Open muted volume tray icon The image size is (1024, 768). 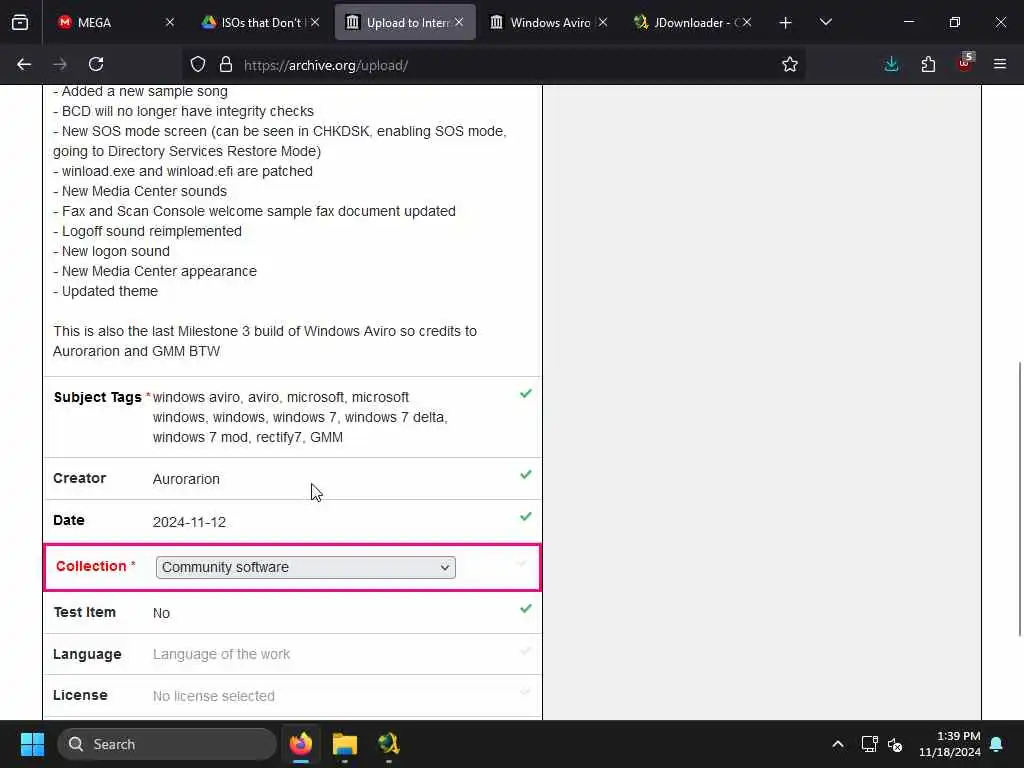pos(895,744)
